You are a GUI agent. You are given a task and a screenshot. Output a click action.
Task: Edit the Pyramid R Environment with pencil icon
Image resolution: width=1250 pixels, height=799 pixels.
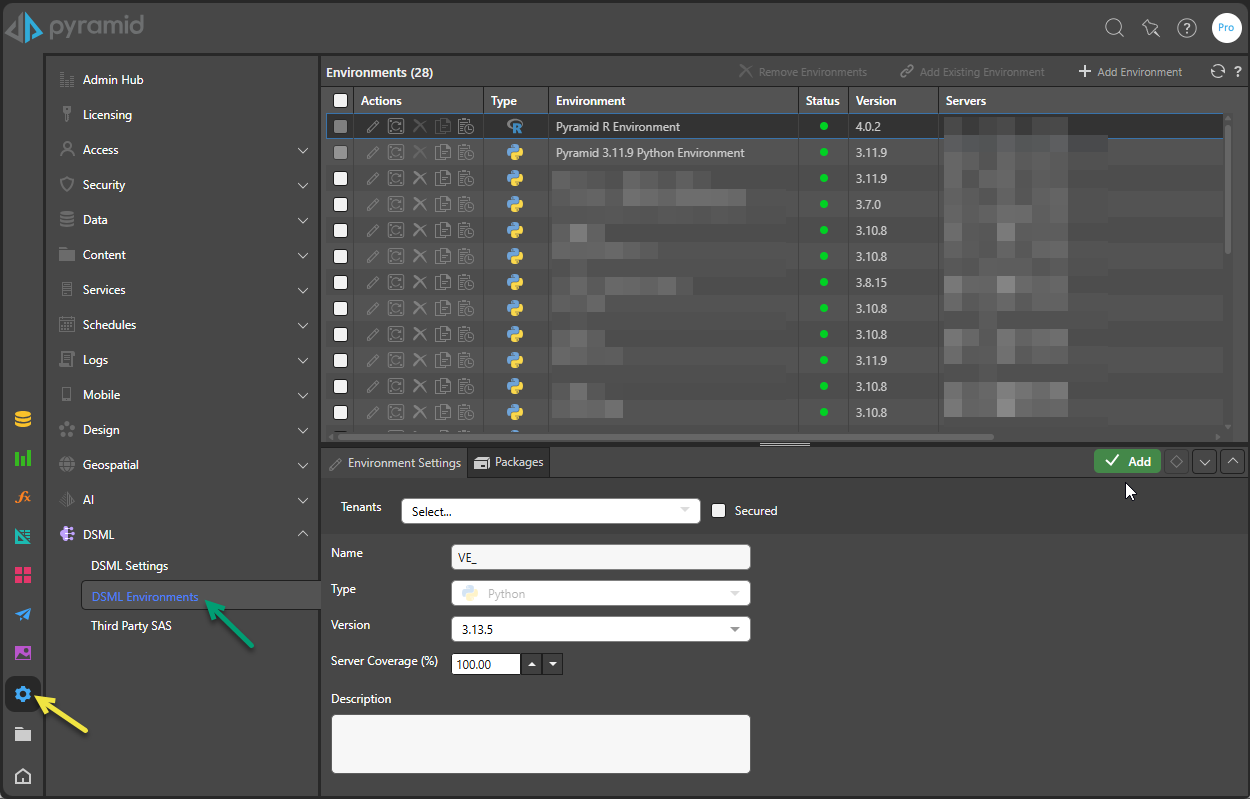pos(373,127)
